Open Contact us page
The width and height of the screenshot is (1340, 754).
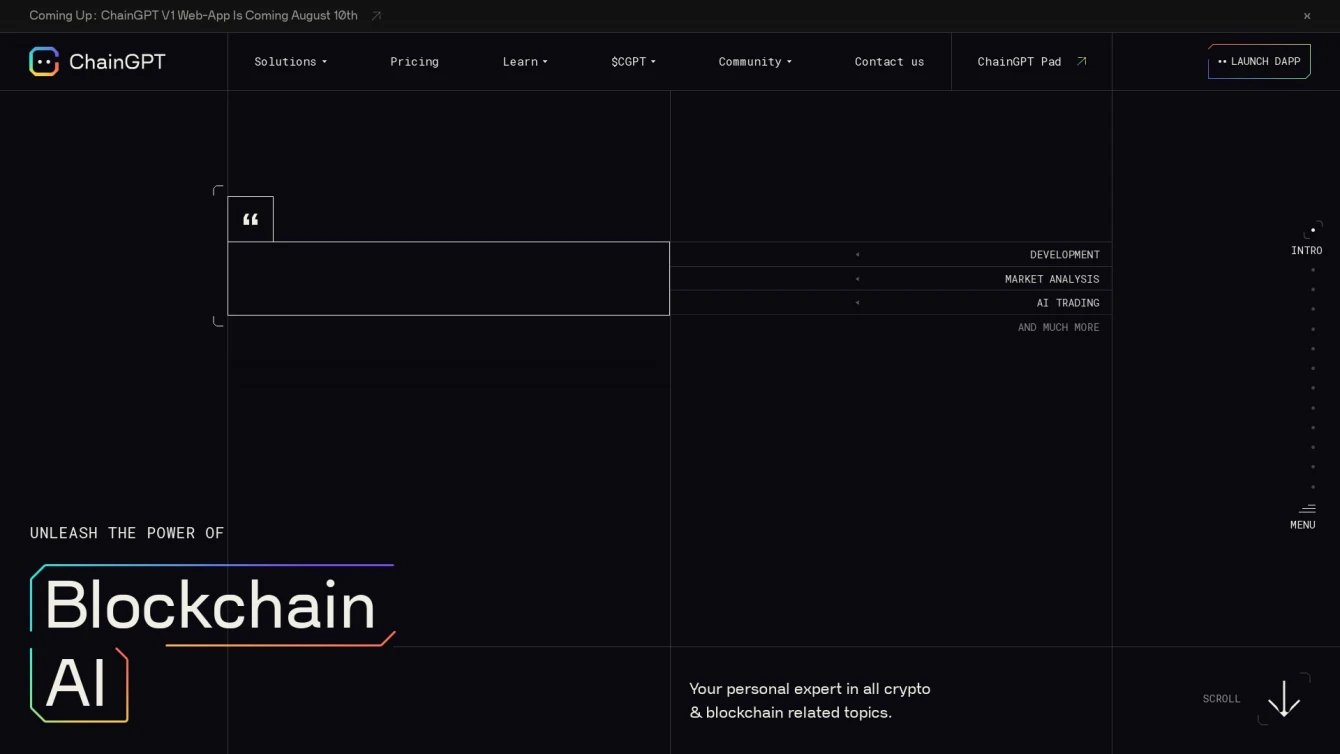click(x=889, y=62)
